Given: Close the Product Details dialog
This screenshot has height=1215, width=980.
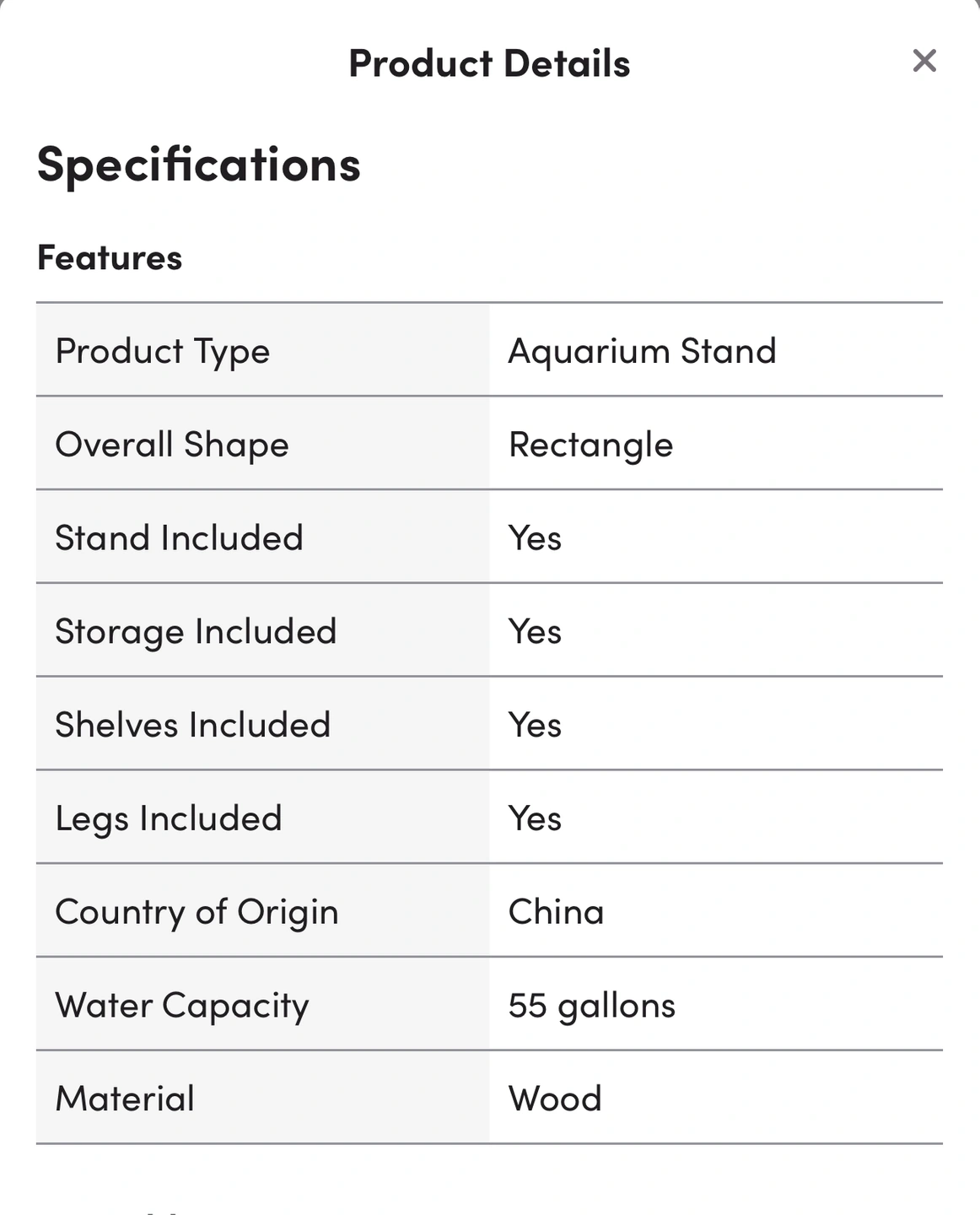Looking at the screenshot, I should (x=924, y=61).
